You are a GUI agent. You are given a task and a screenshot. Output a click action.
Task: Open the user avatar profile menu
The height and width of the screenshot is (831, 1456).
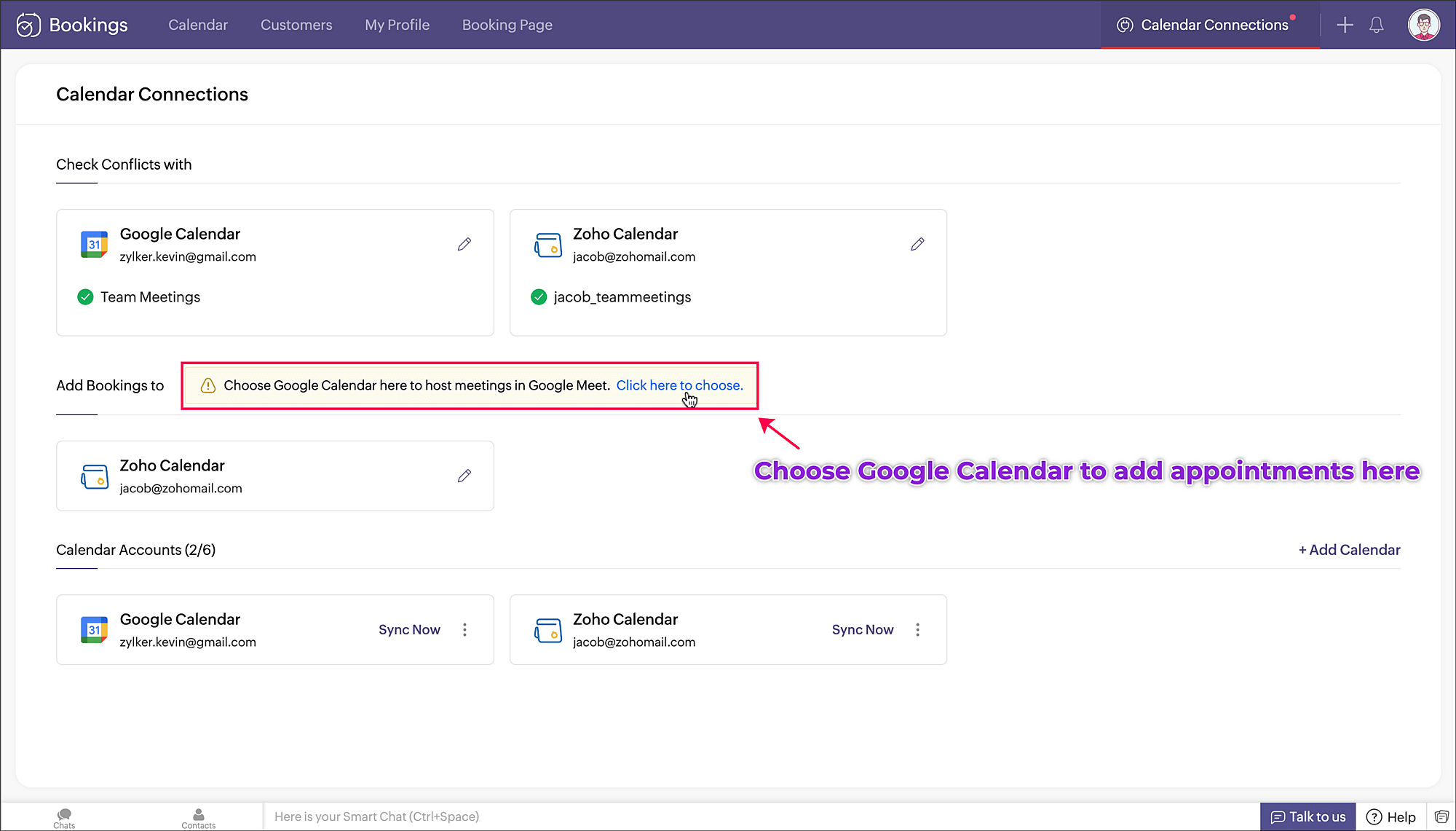(1423, 25)
